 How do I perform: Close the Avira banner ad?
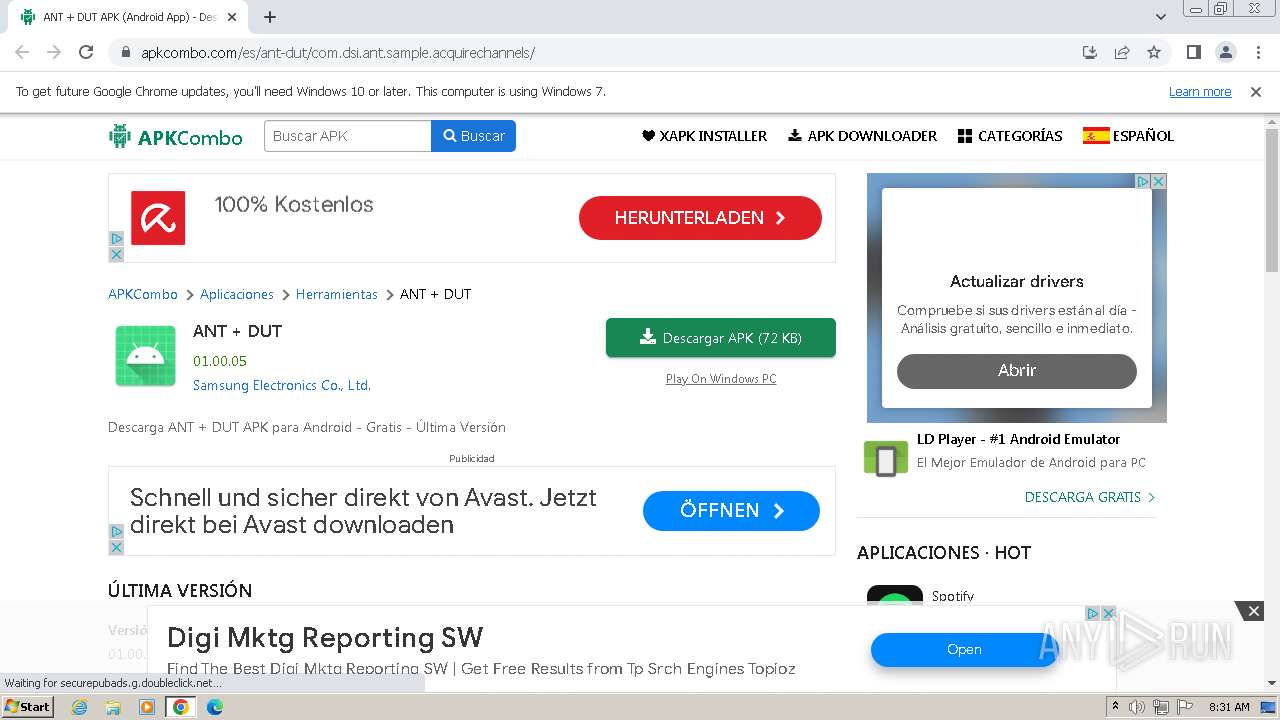click(116, 255)
